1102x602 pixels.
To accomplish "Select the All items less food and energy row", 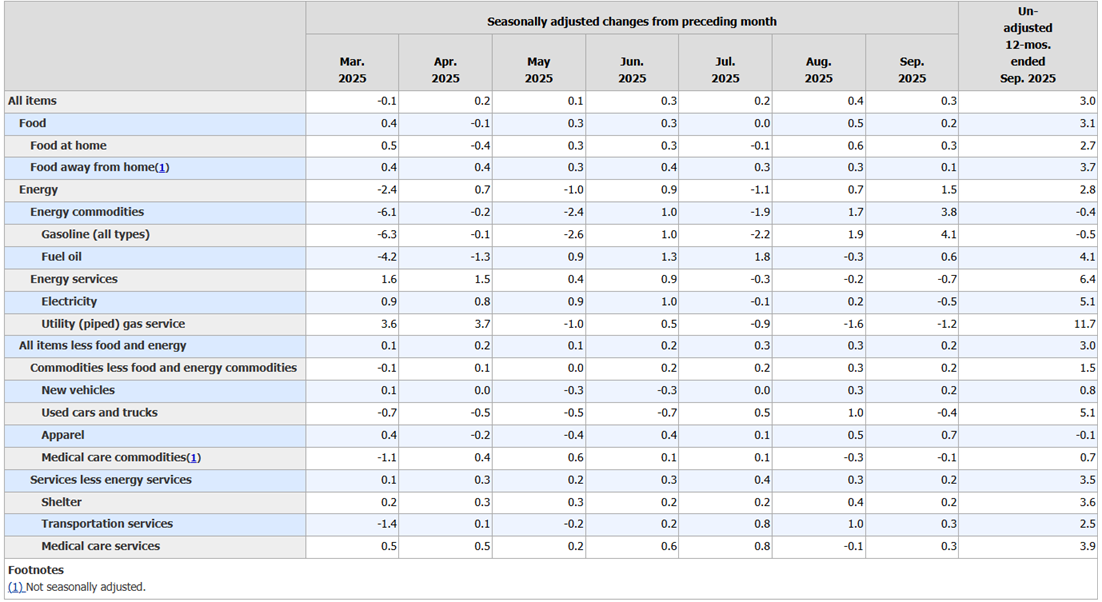I will 551,346.
